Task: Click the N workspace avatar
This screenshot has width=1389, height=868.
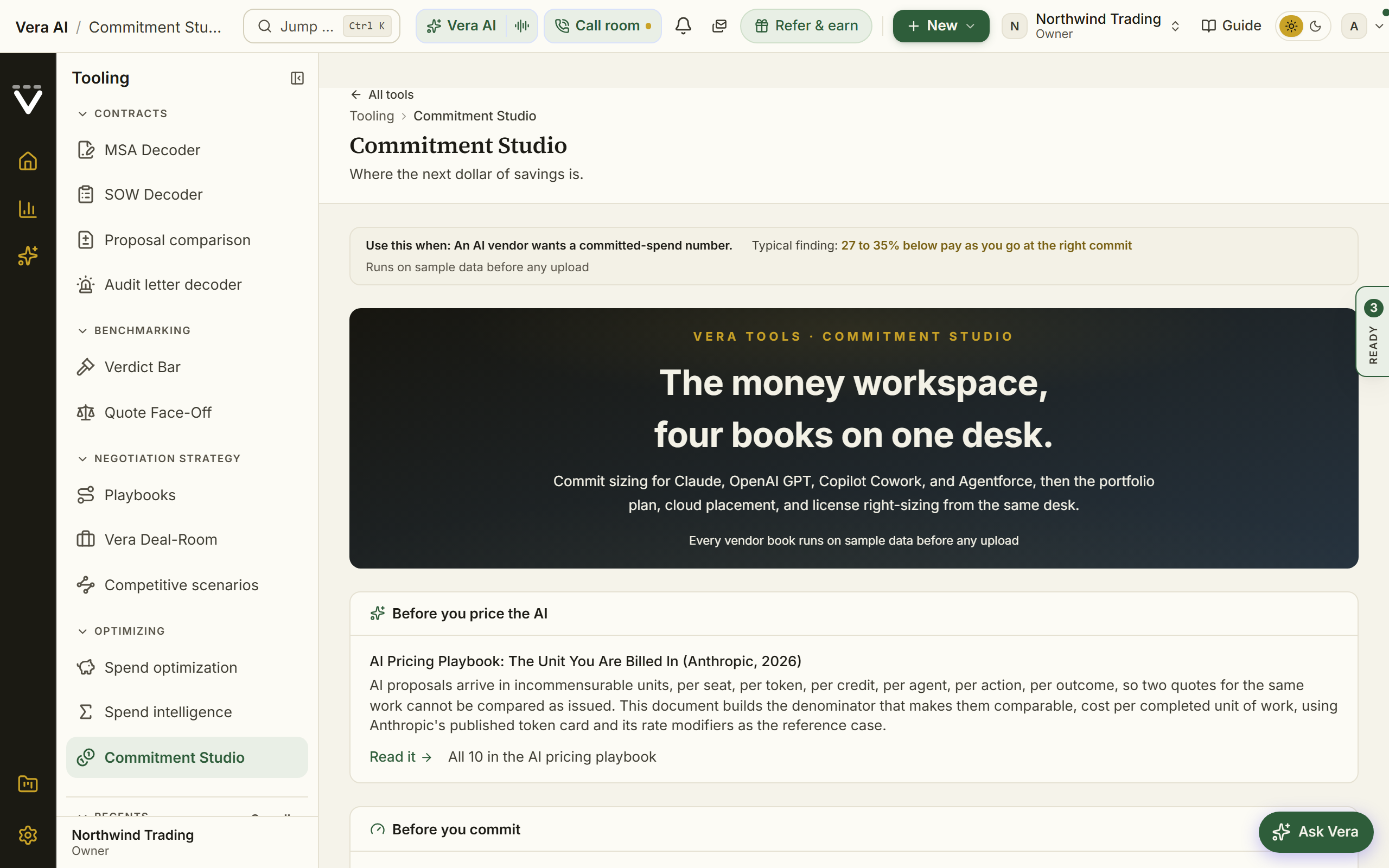Action: [1014, 26]
